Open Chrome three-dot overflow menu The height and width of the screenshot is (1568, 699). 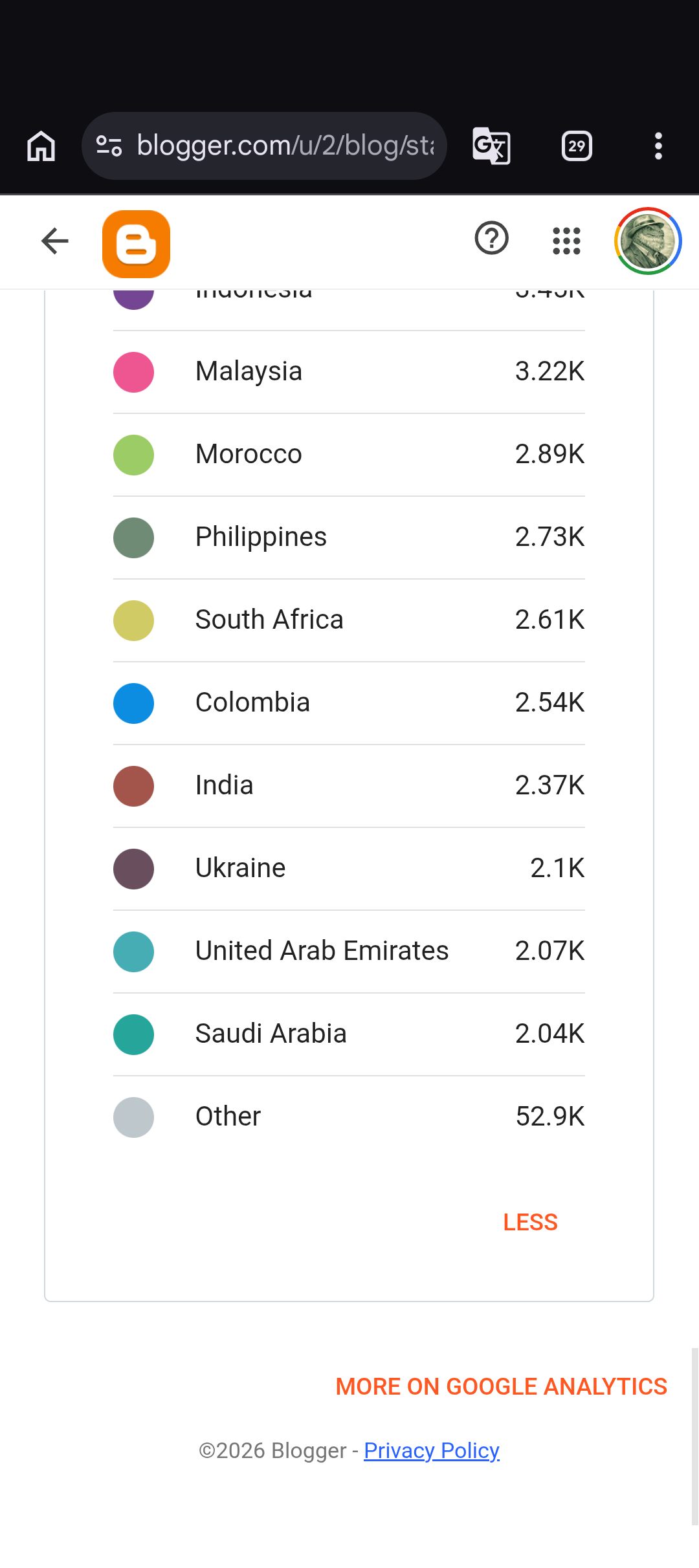(658, 146)
